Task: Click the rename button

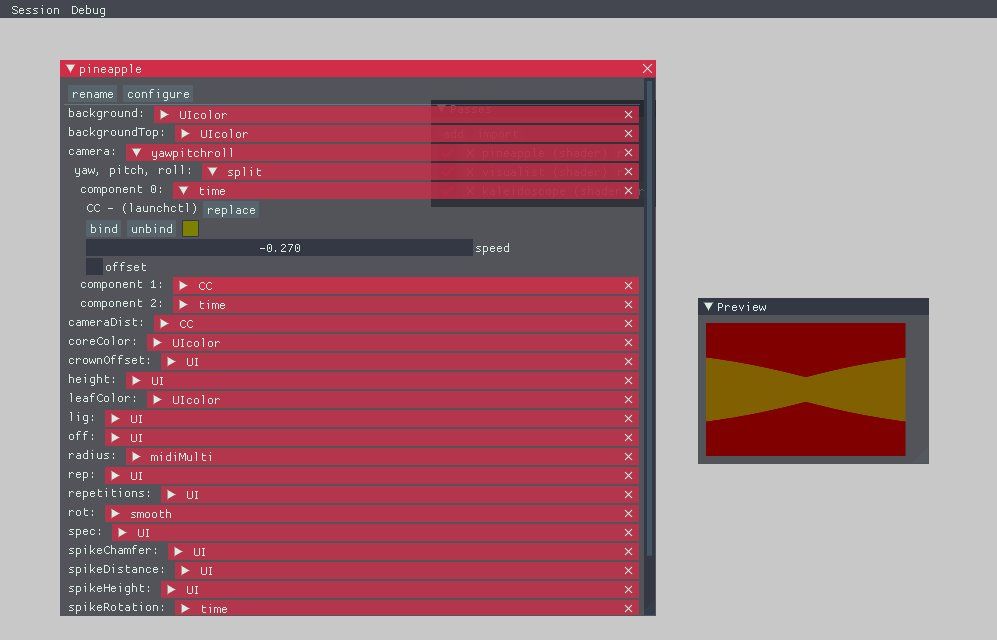Action: [x=92, y=94]
